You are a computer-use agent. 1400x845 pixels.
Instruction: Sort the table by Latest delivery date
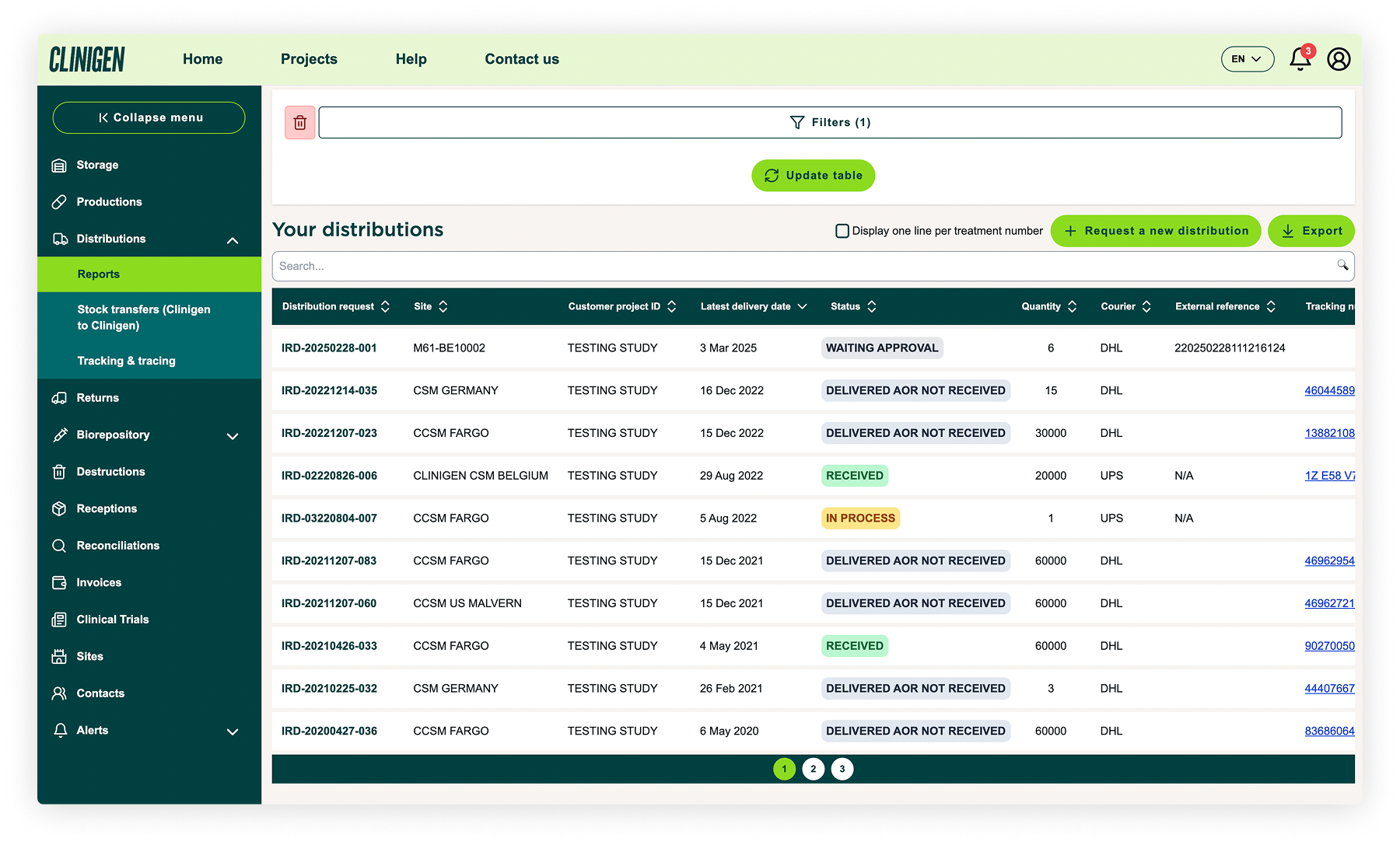(x=803, y=306)
